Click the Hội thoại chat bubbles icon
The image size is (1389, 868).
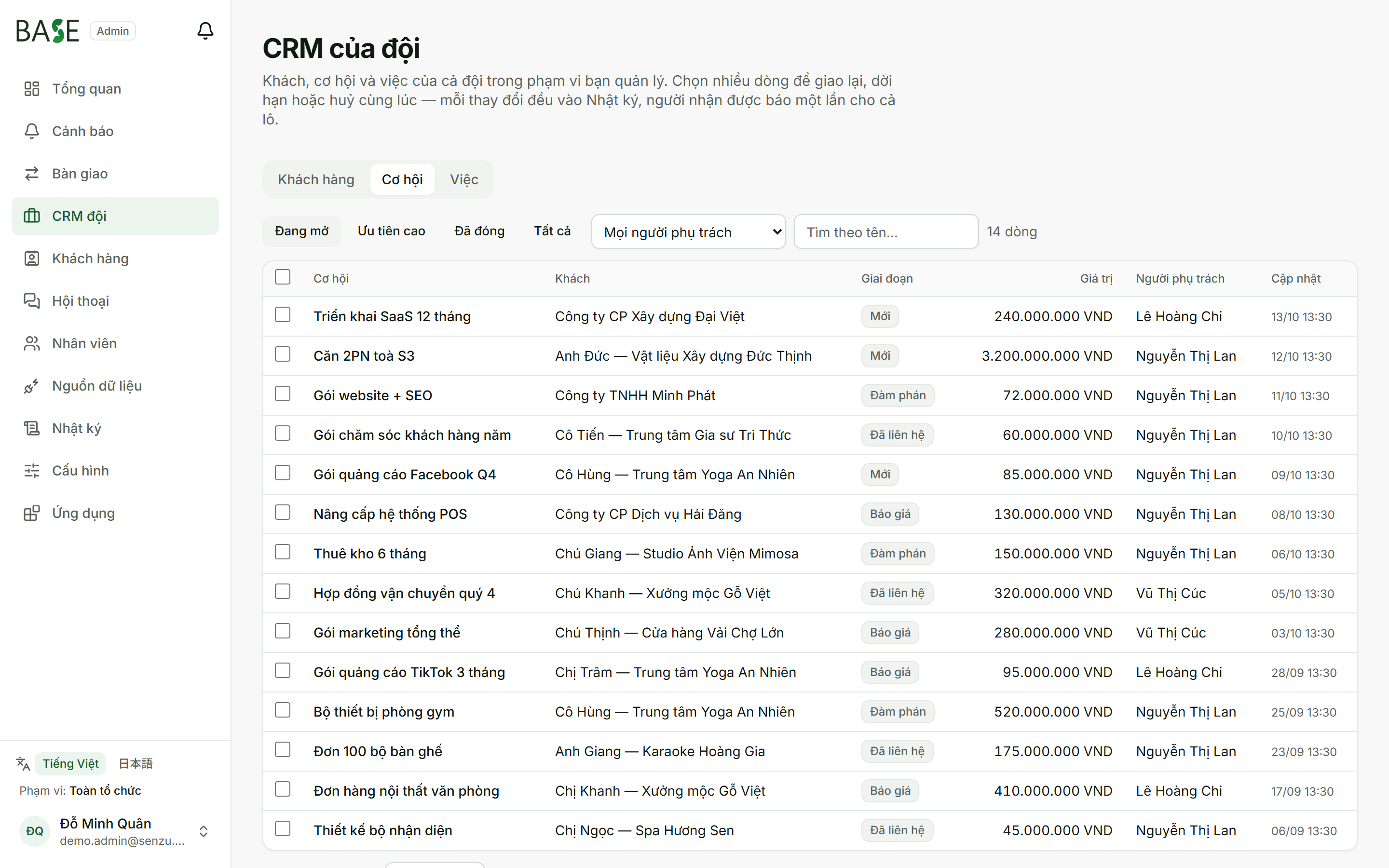pyautogui.click(x=31, y=301)
